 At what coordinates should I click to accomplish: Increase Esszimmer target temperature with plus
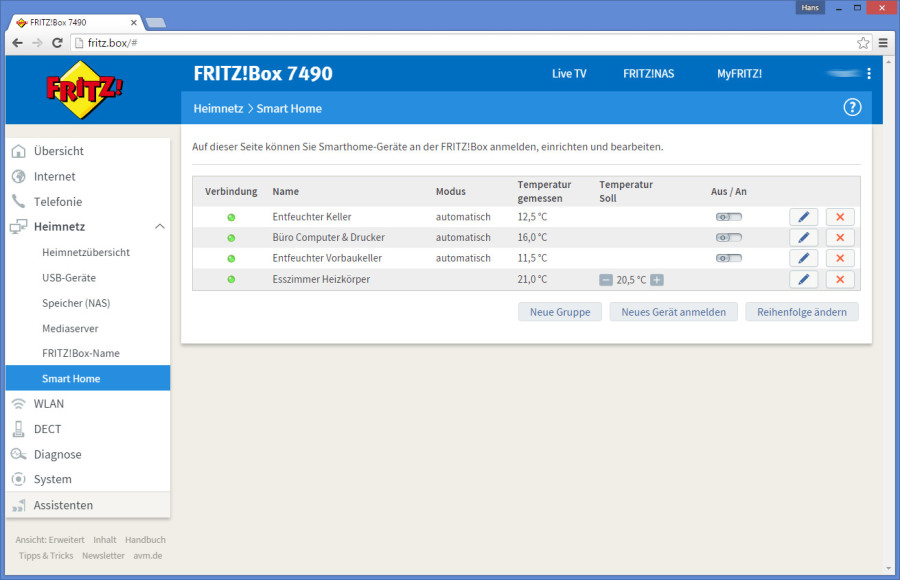point(657,280)
